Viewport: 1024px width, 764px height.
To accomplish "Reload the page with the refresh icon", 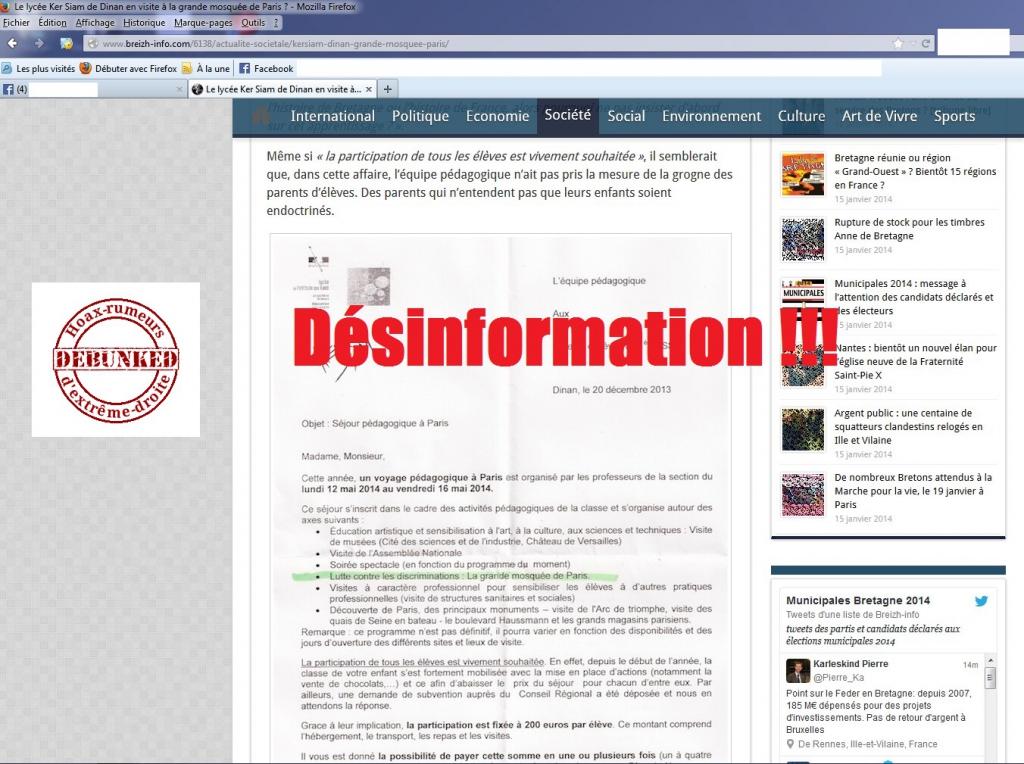I will coord(925,43).
